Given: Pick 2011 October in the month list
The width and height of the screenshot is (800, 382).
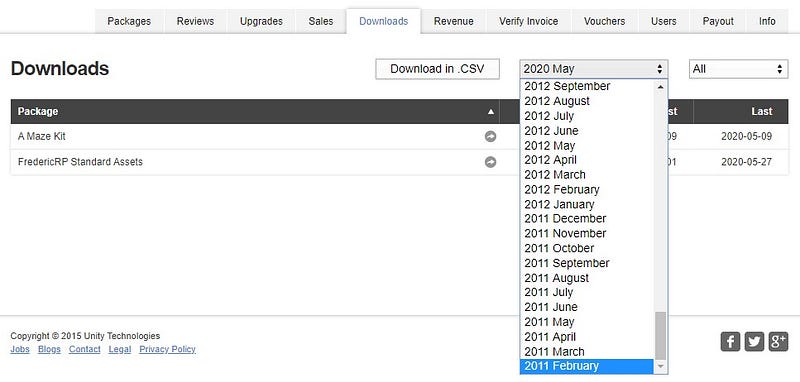Looking at the screenshot, I should 587,248.
